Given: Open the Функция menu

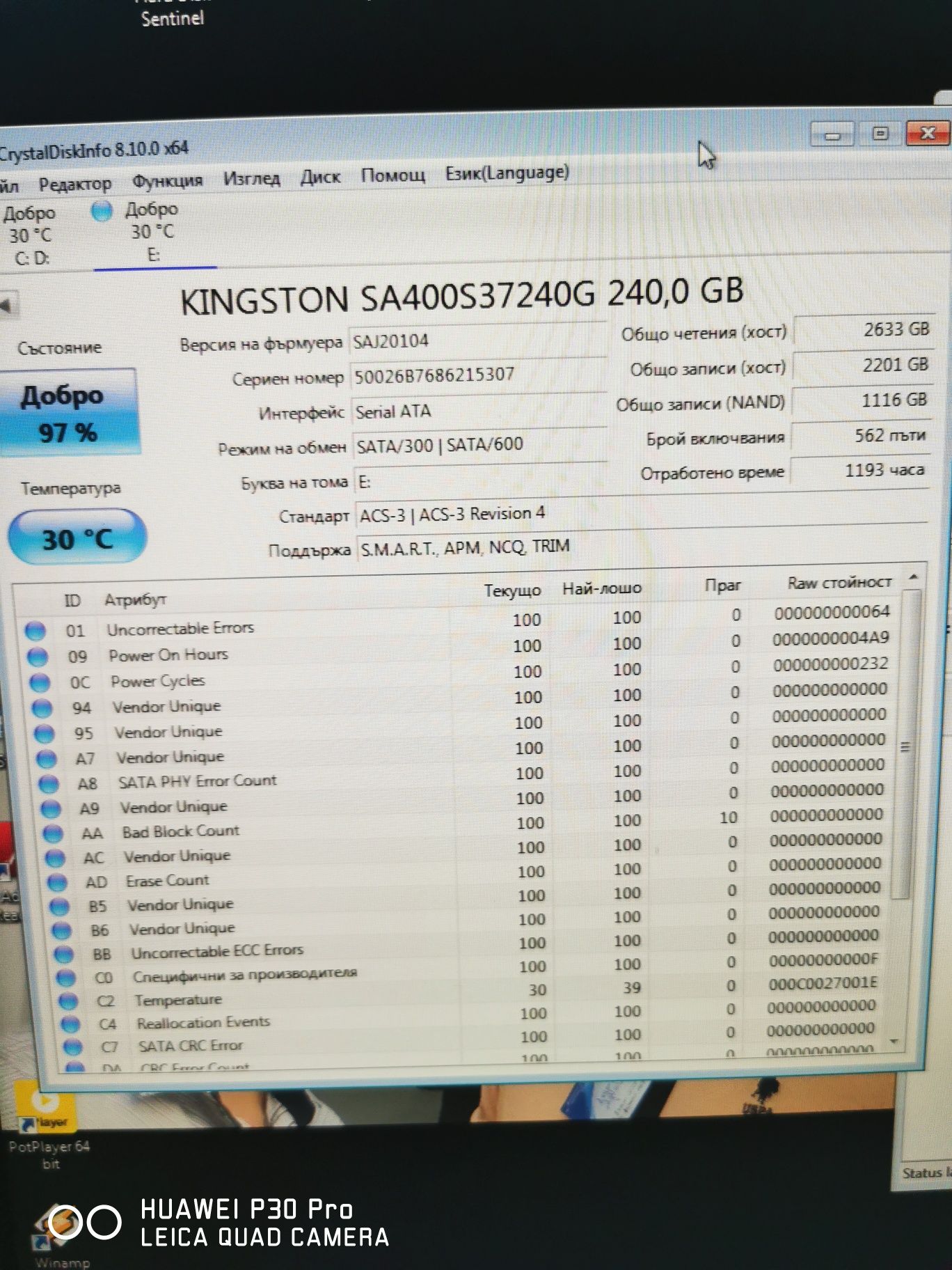Looking at the screenshot, I should [167, 181].
